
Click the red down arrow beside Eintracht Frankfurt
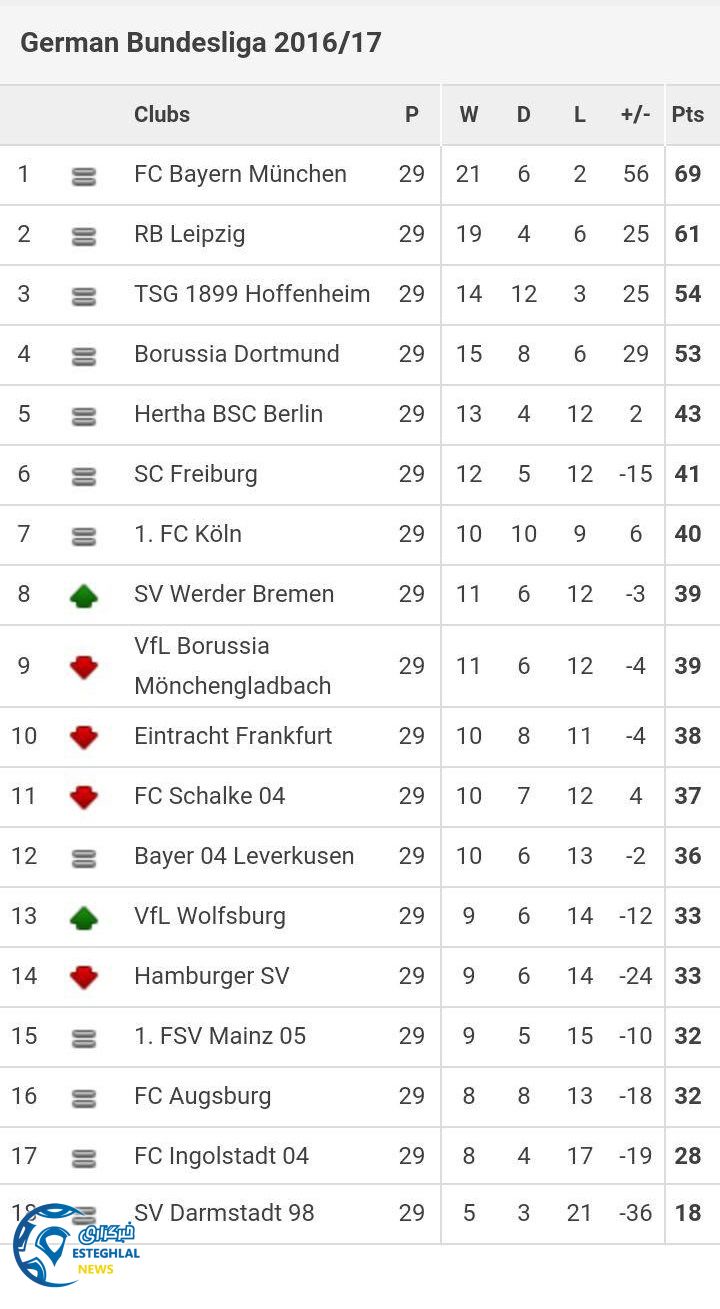coord(84,738)
